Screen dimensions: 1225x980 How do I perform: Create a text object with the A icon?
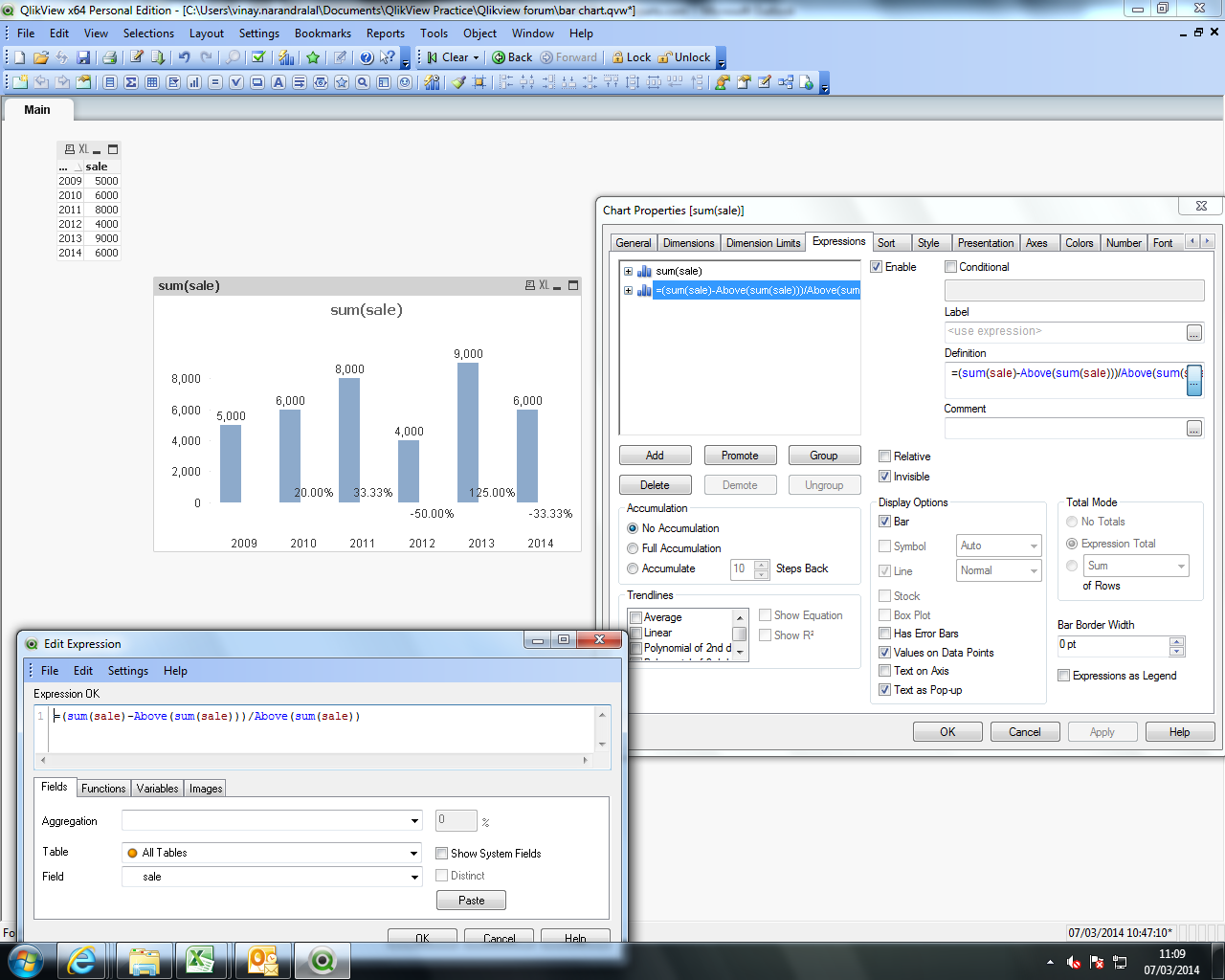pyautogui.click(x=278, y=82)
